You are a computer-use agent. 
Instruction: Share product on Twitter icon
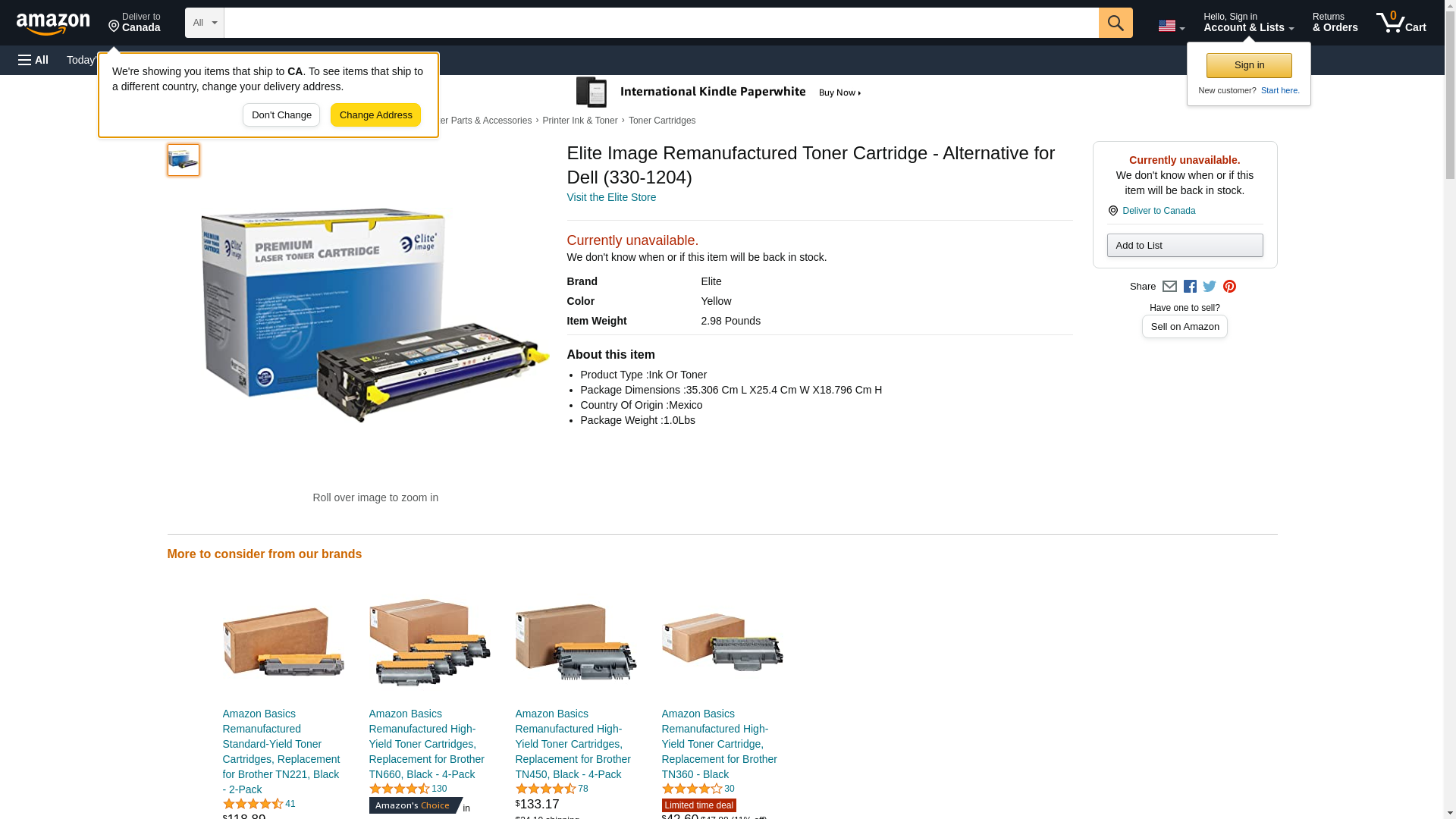click(1210, 287)
